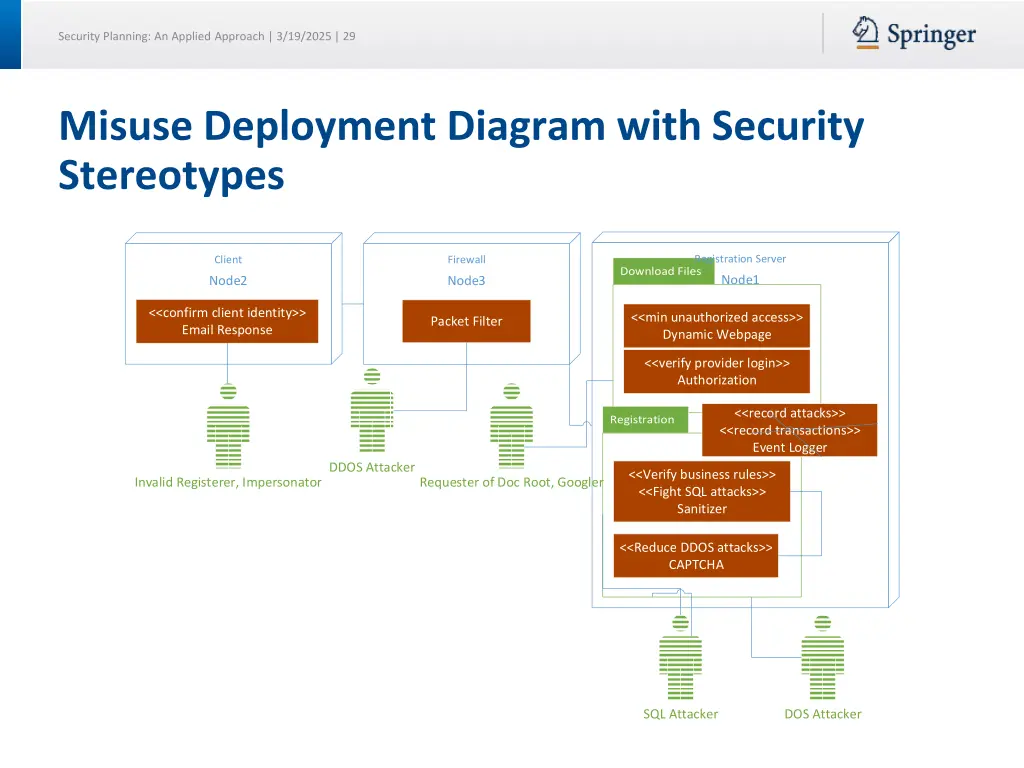Viewport: 1024px width, 768px height.
Task: Click the SQL Attacker actor figure
Action: pos(680,658)
